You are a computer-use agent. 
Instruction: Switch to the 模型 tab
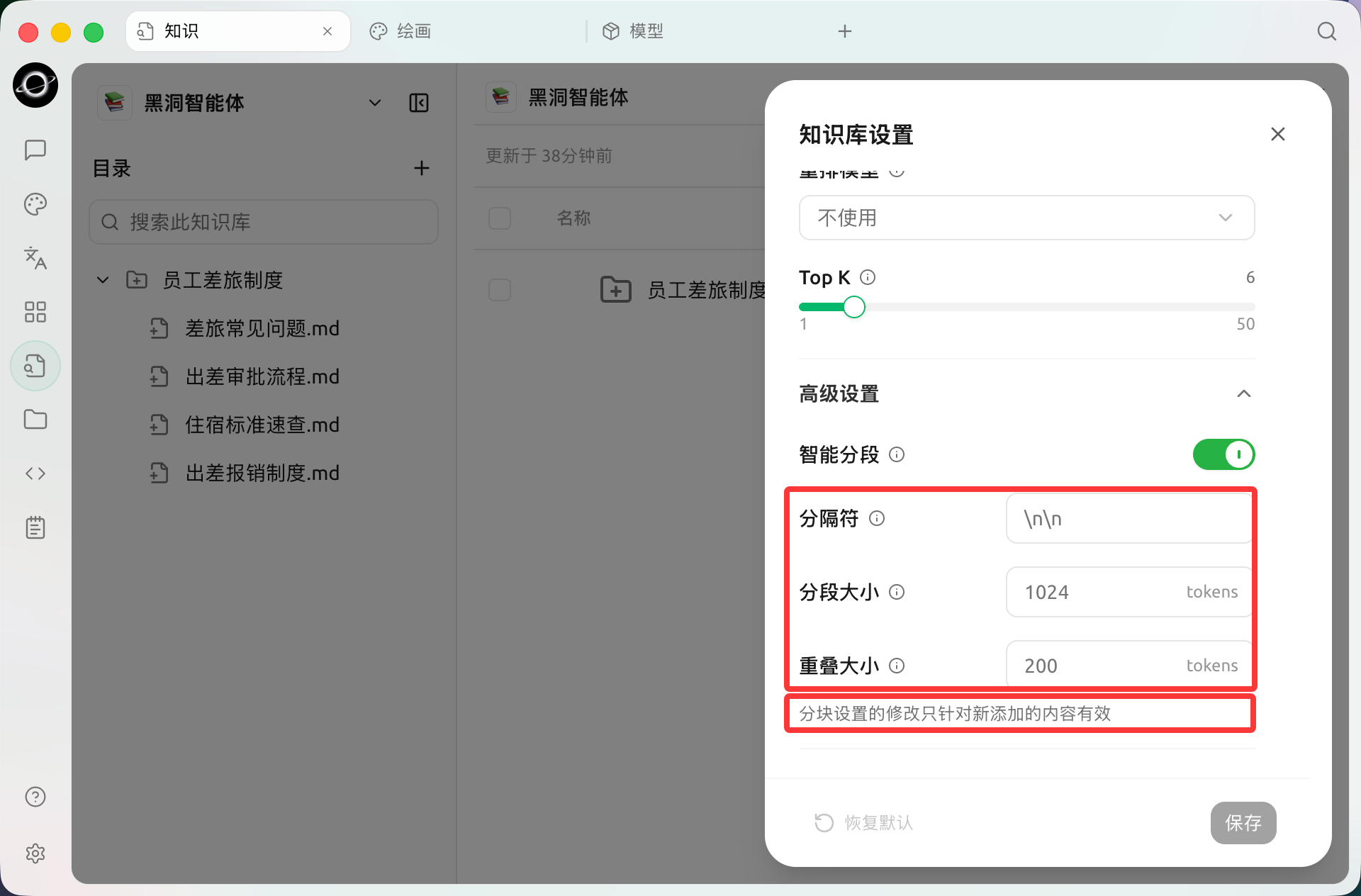click(x=633, y=31)
